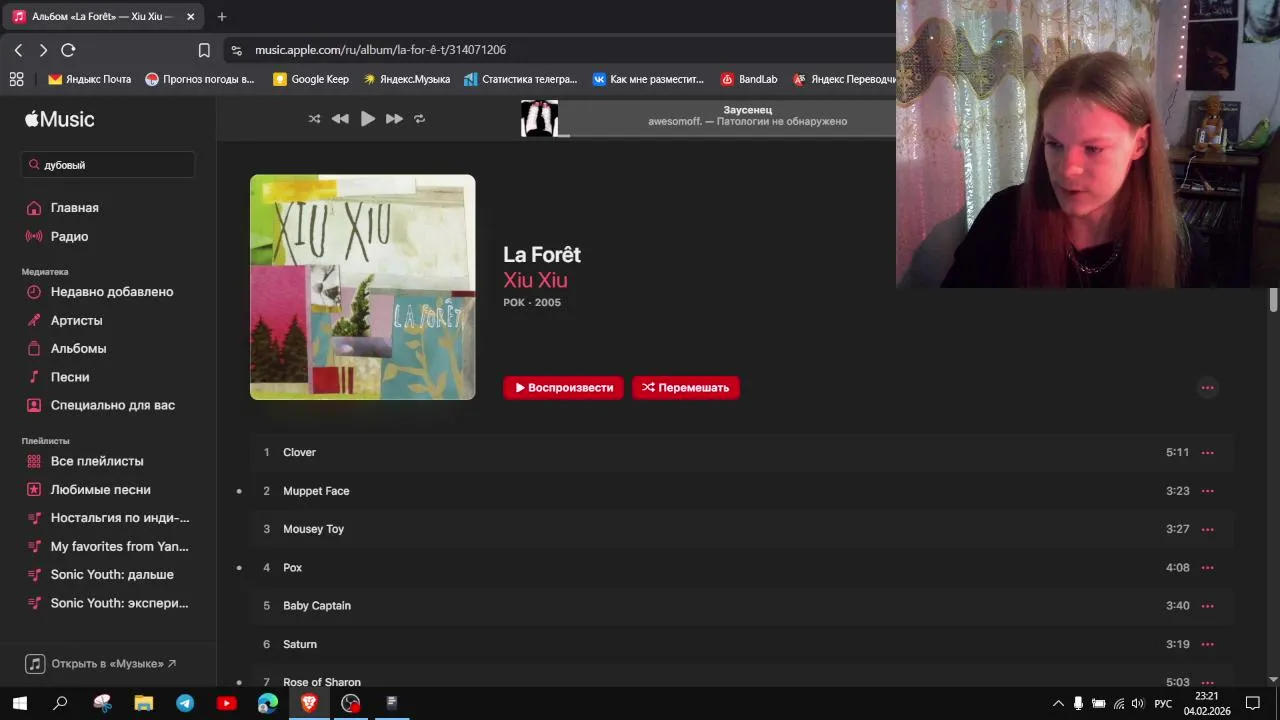The height and width of the screenshot is (720, 1280).
Task: Click Открыть в «Музыке» link
Action: 101,664
